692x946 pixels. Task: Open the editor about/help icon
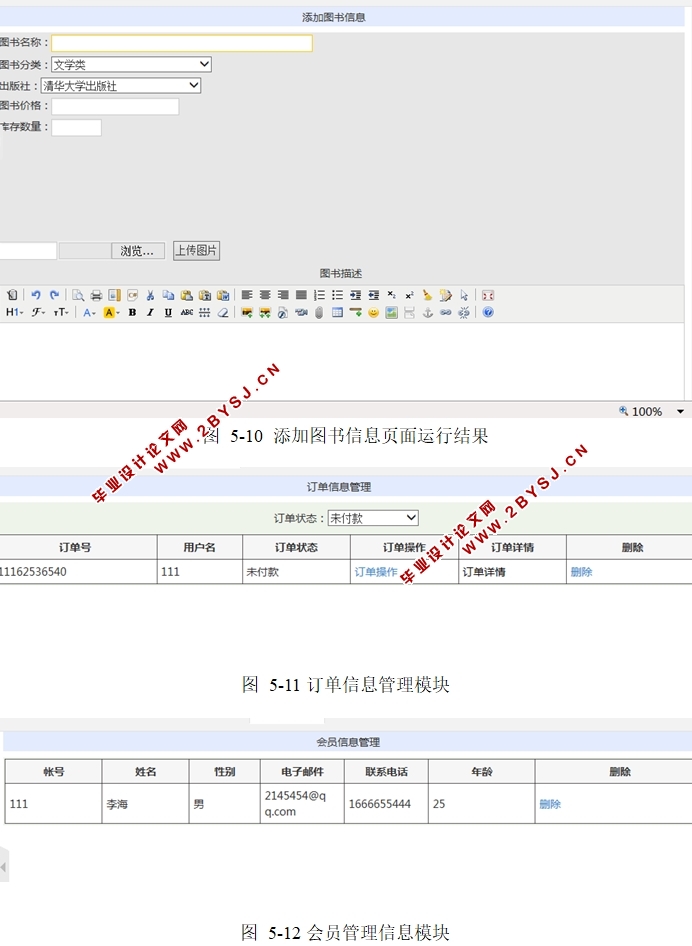[x=488, y=313]
